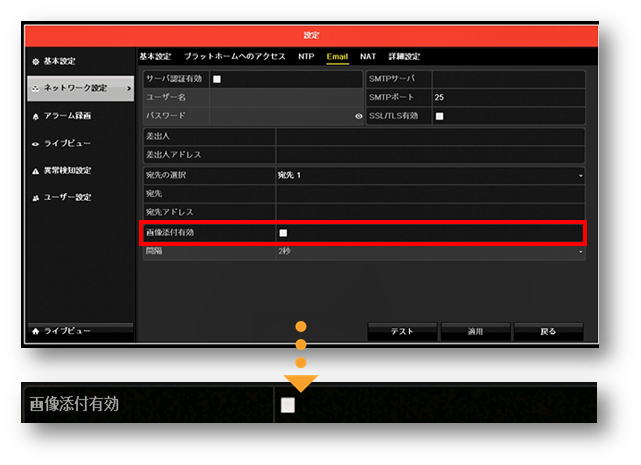Click the 差出人アドレス input field
This screenshot has width=641, height=465.
(430, 155)
